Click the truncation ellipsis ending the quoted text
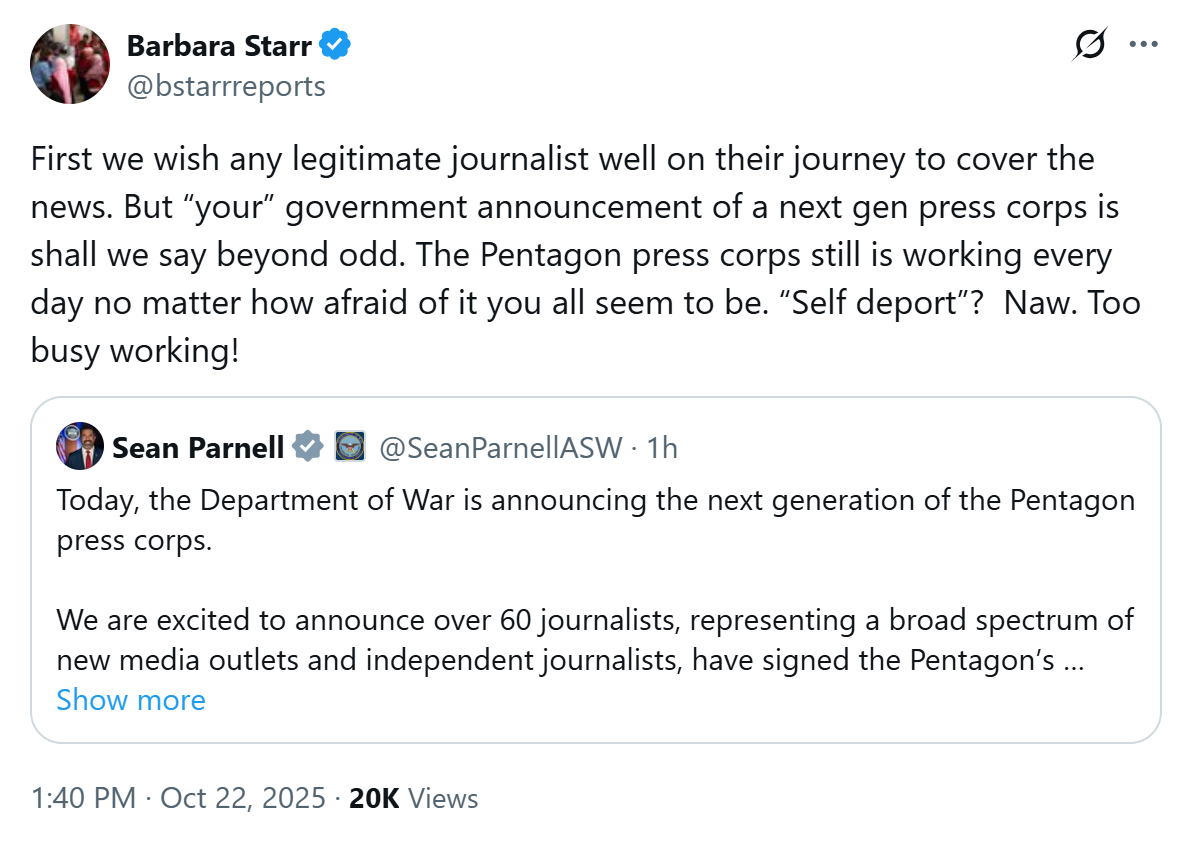This screenshot has height=845, width=1184. [x=1076, y=660]
